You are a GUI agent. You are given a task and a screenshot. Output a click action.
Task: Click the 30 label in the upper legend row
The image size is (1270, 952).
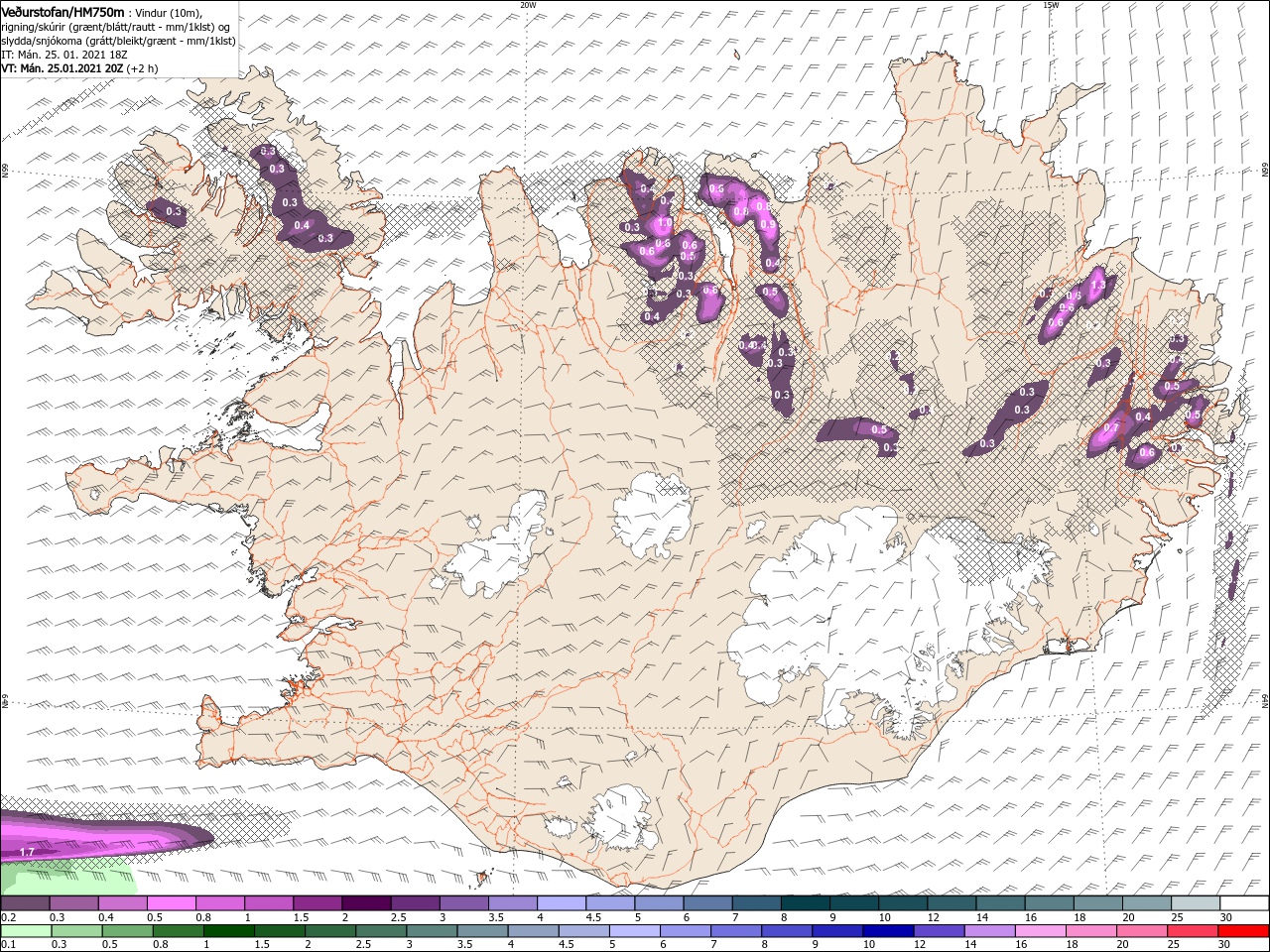point(1225,917)
